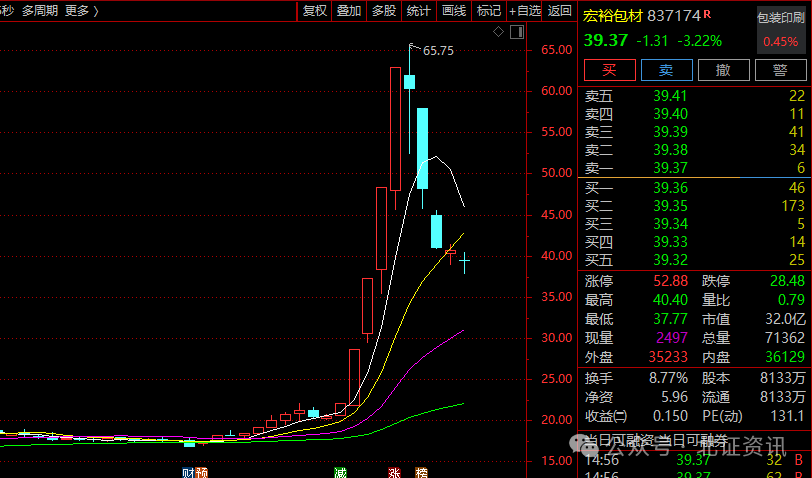Select the 卖三 ask row at 39.39
This screenshot has width=812, height=478.
coord(694,132)
